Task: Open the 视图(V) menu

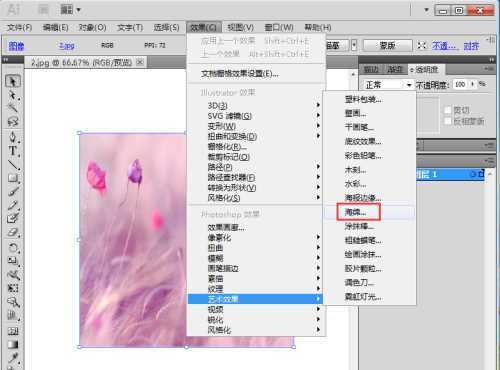Action: tap(241, 27)
